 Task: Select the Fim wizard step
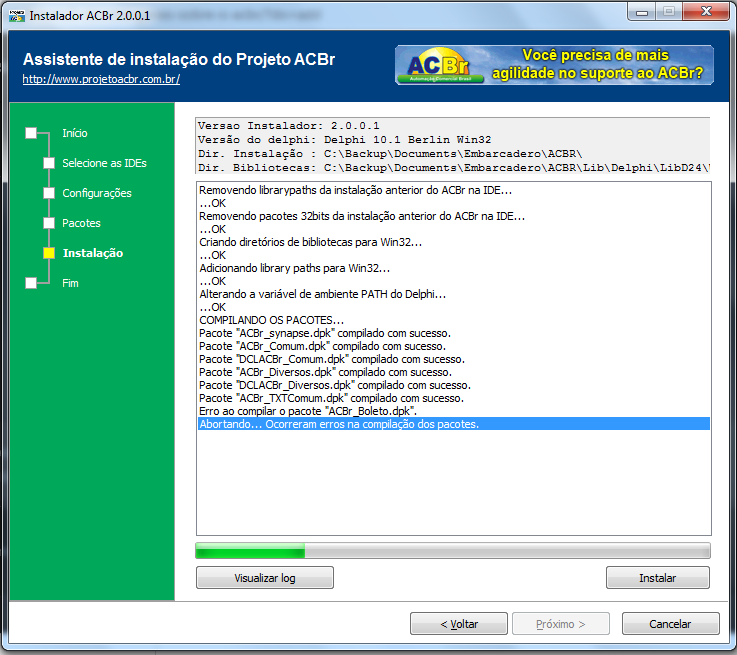tap(70, 283)
